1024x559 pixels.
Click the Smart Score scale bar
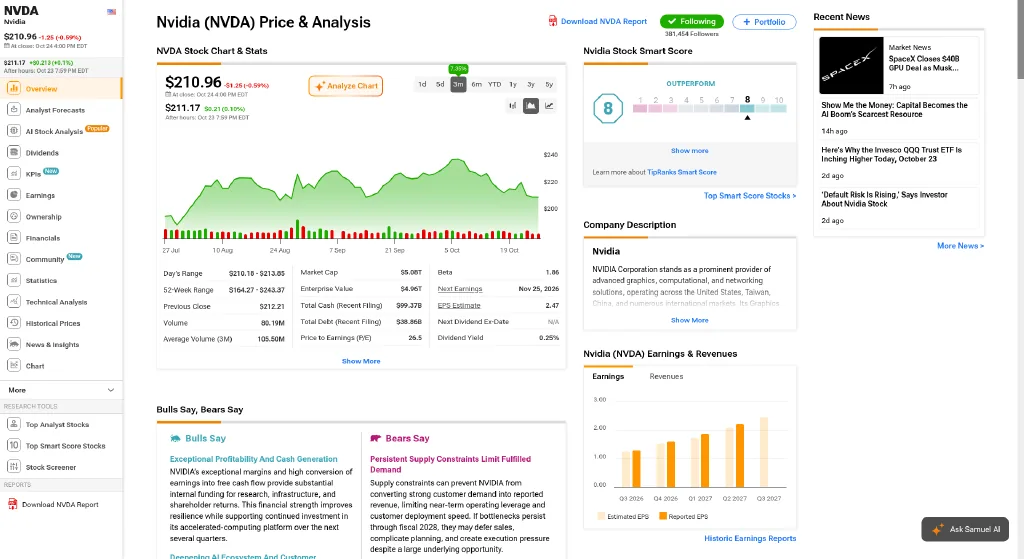[x=709, y=108]
